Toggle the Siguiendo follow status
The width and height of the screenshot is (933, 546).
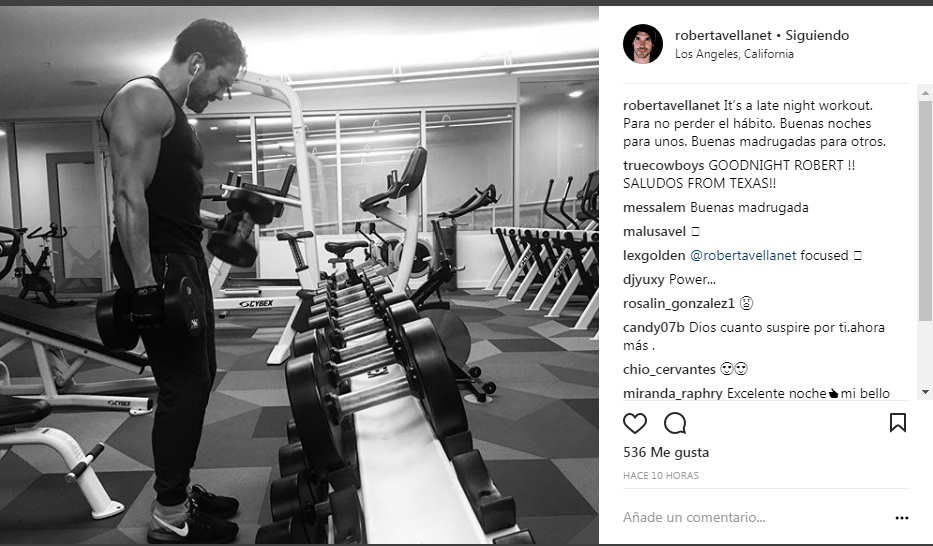[x=817, y=36]
